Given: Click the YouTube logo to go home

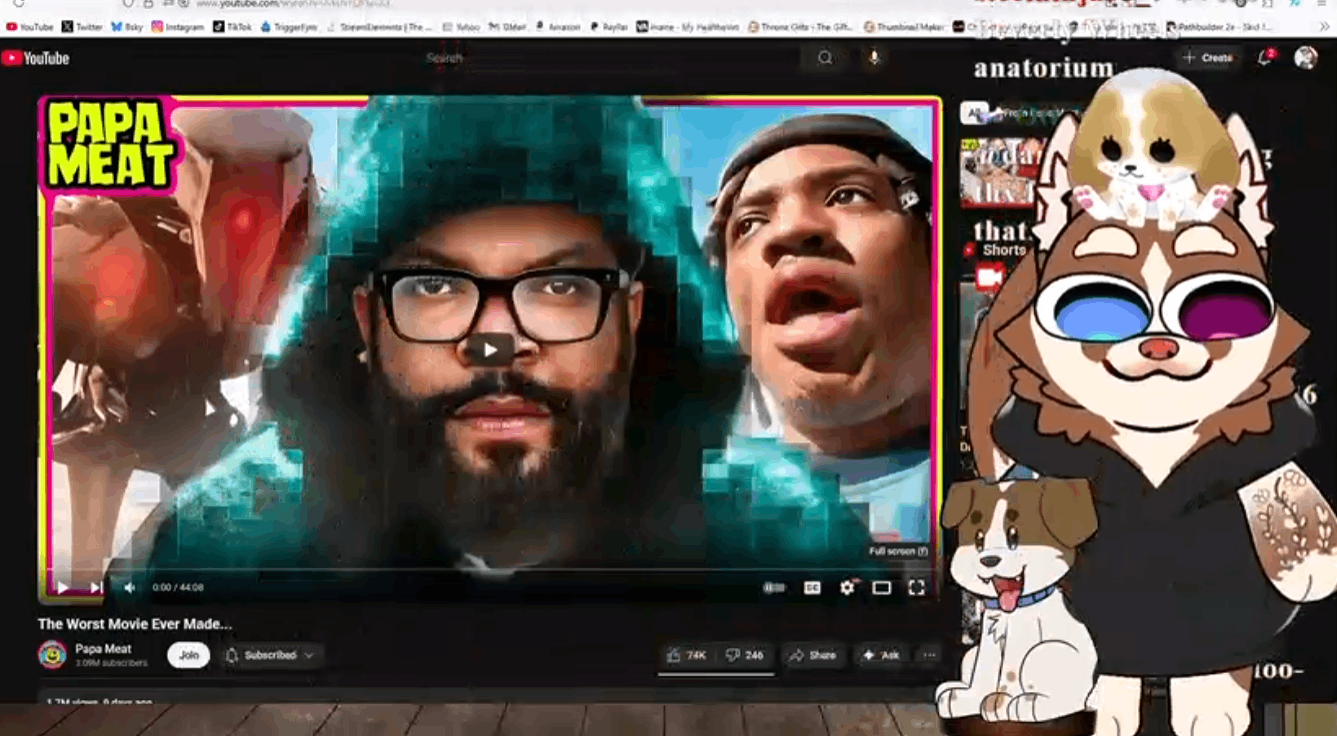Looking at the screenshot, I should pos(36,58).
